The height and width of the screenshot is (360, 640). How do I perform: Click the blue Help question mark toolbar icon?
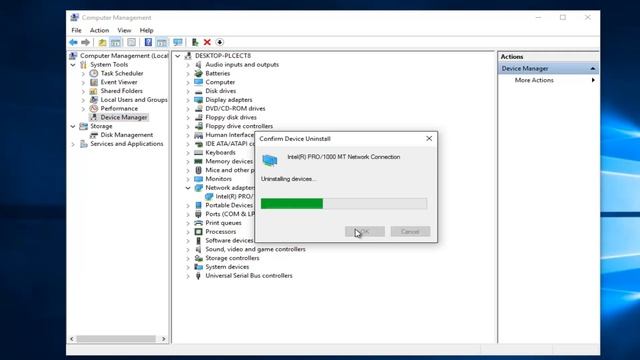148,42
